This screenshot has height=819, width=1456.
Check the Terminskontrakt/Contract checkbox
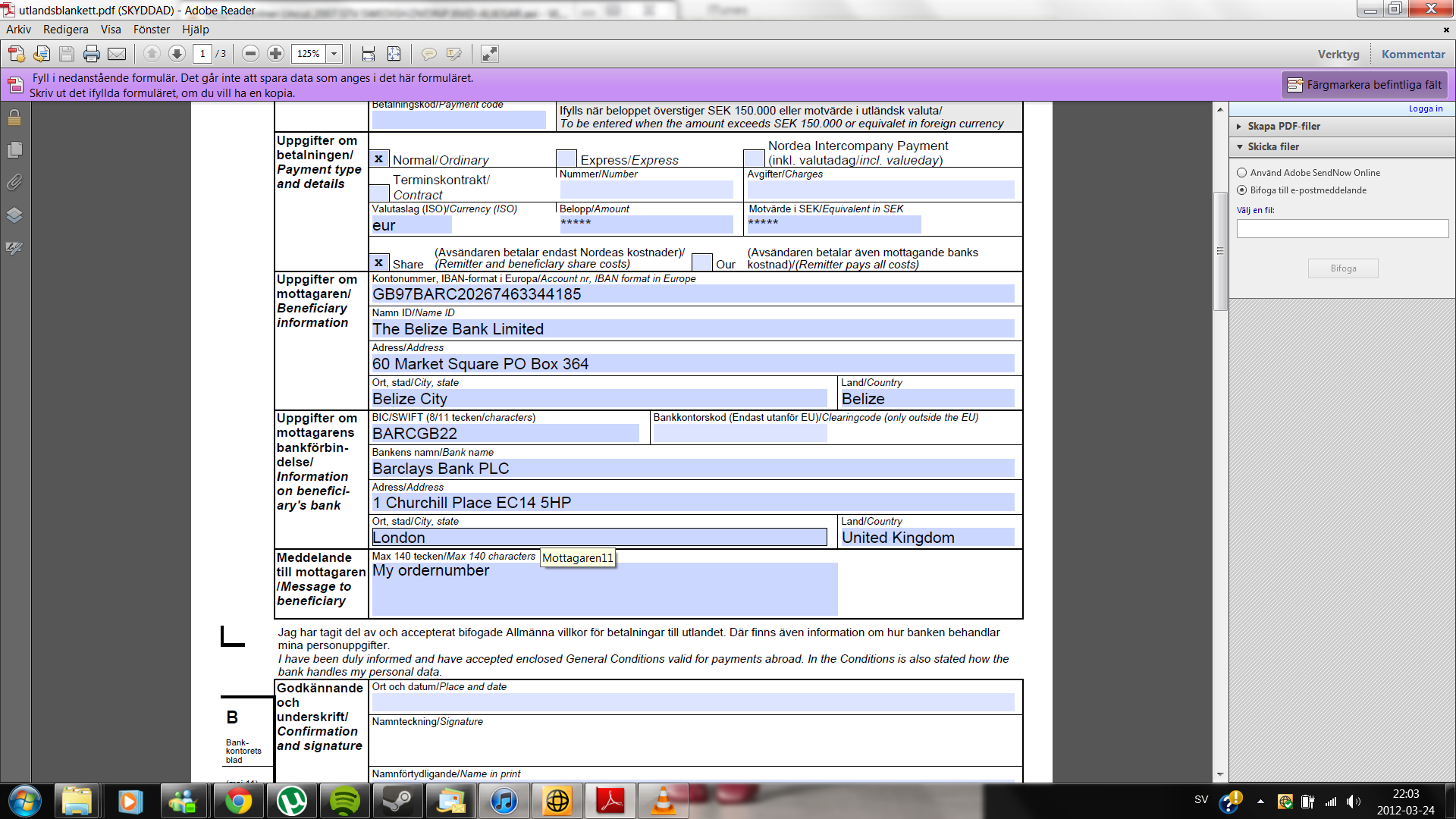(x=379, y=193)
